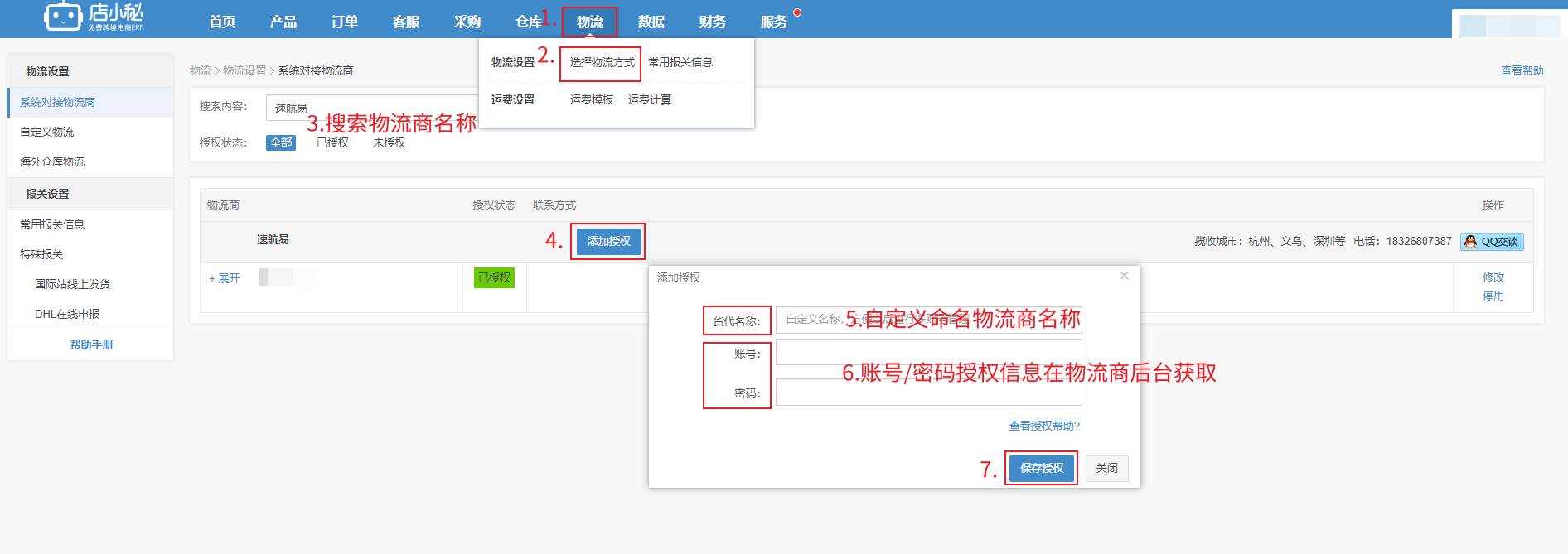Open the 帮助手册 link
1568x554 pixels.
(x=91, y=345)
